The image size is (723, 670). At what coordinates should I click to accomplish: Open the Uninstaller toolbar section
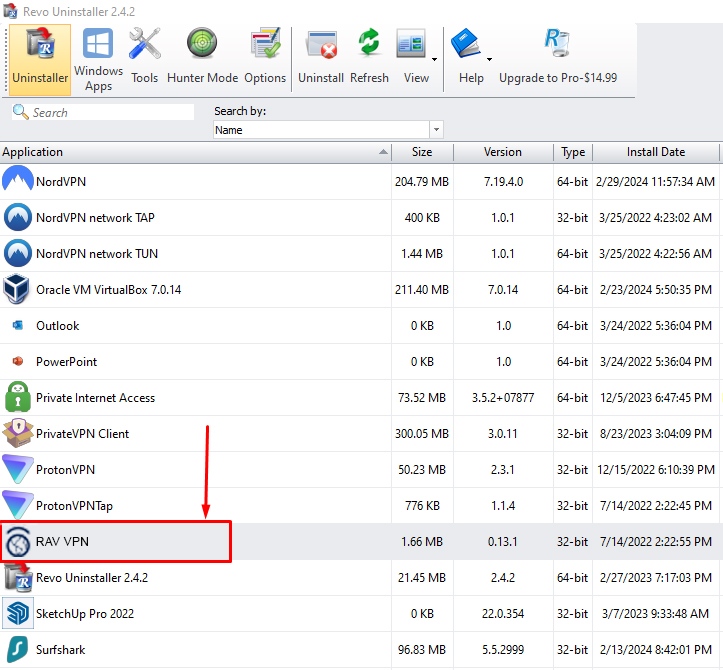40,59
